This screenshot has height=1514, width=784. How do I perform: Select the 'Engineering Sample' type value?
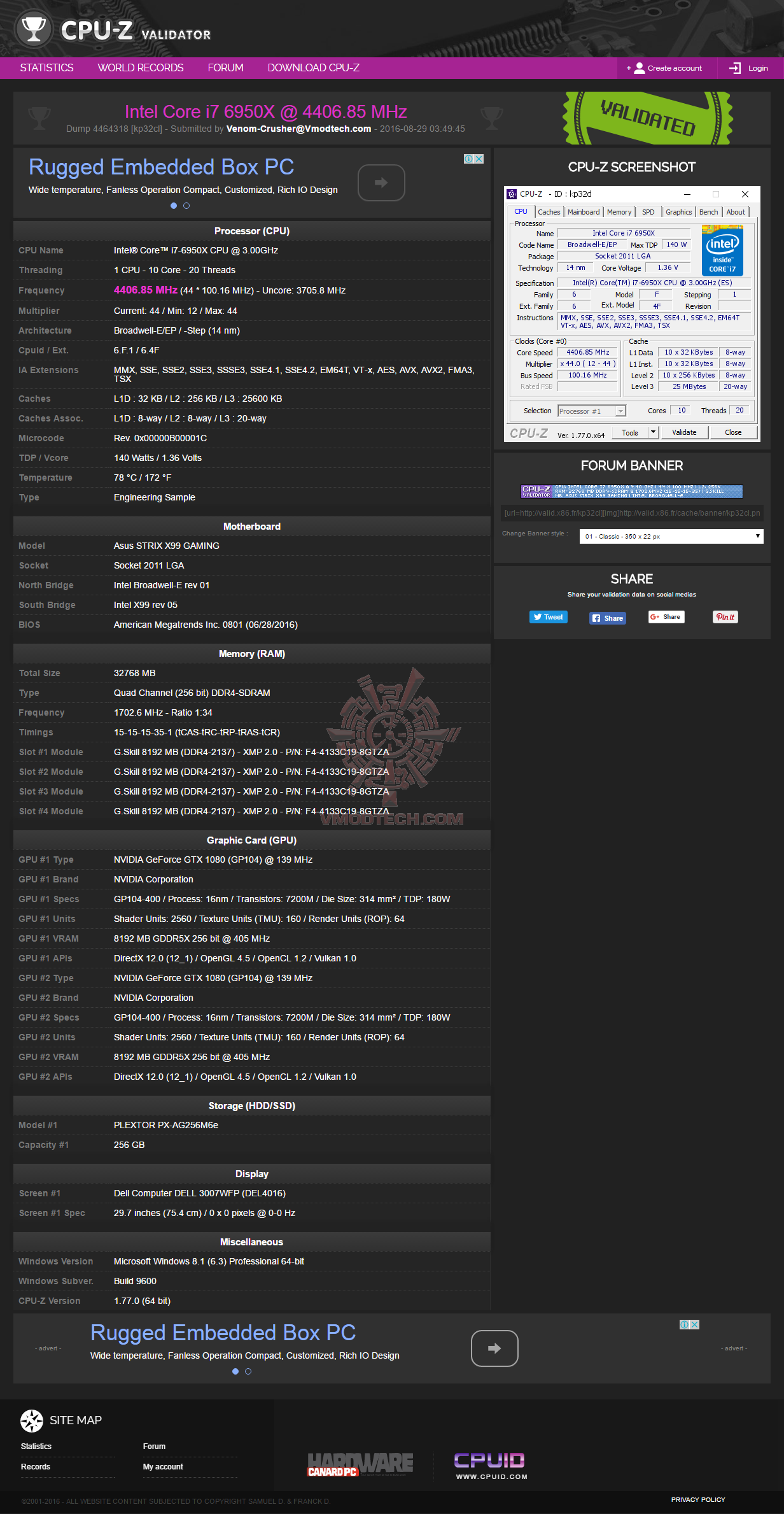[x=155, y=497]
